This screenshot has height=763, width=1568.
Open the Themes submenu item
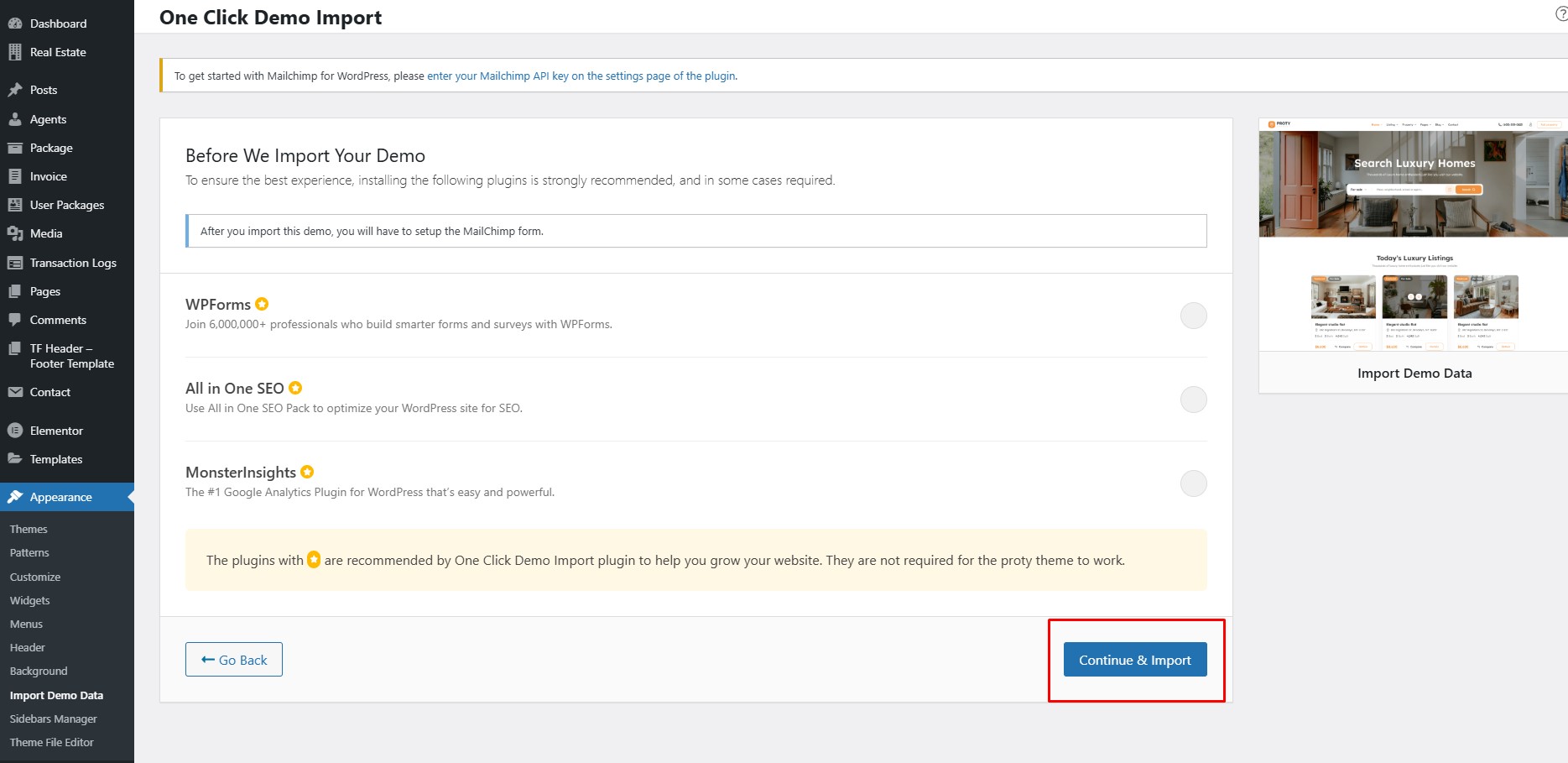(29, 529)
